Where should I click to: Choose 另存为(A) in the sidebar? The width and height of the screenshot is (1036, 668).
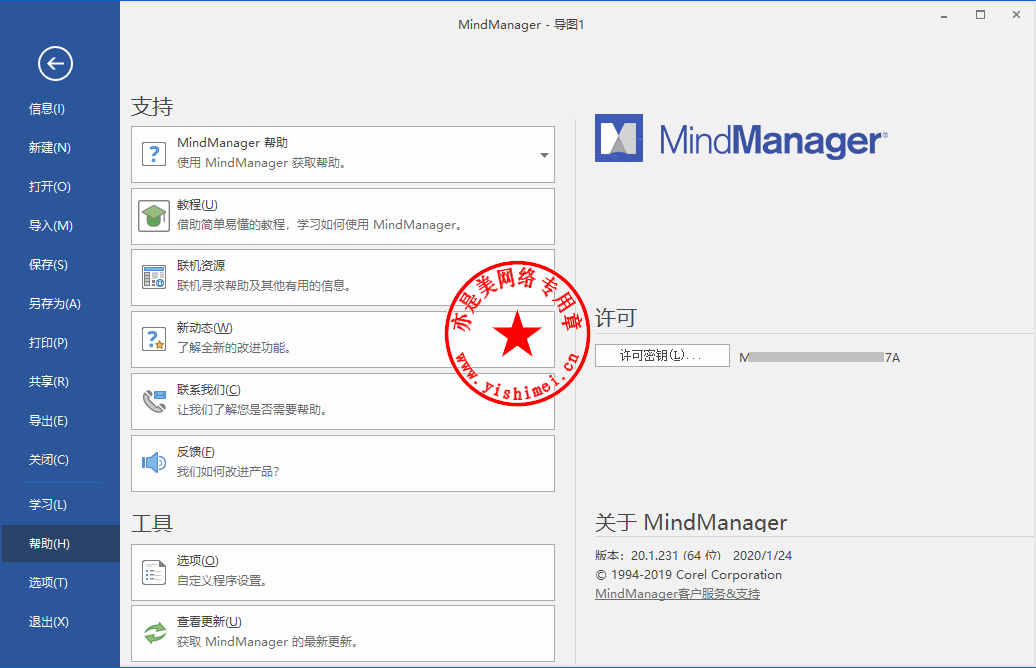(x=55, y=304)
